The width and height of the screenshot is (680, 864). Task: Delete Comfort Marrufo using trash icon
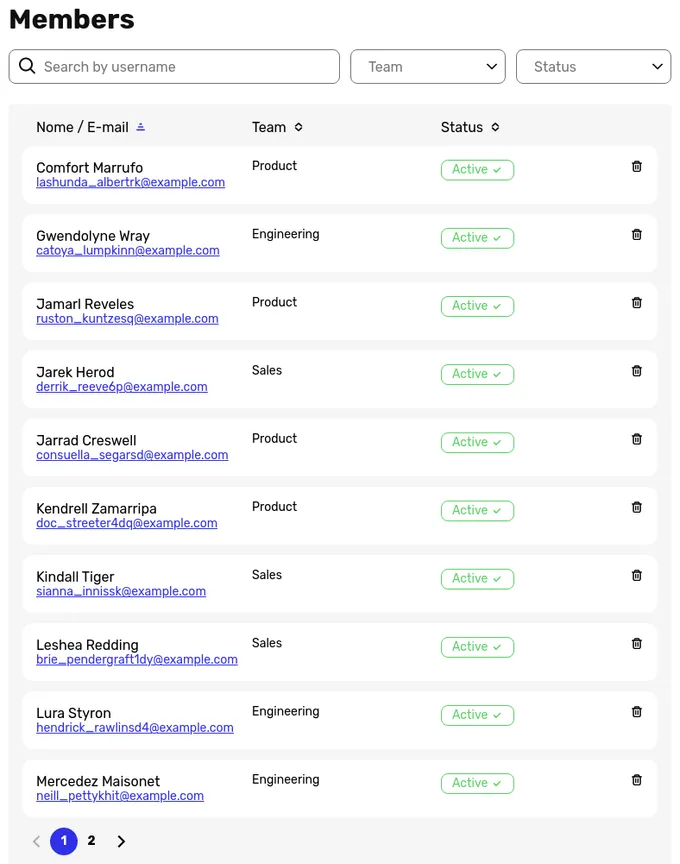[x=636, y=166]
